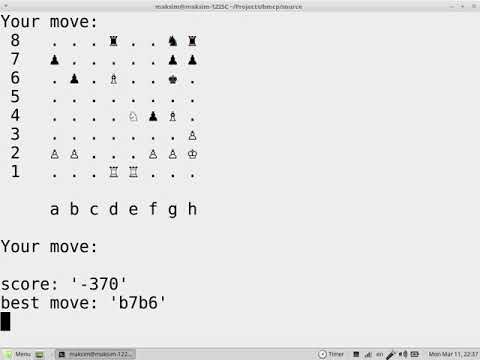Click rank label 5
The height and width of the screenshot is (360, 480).
point(15,97)
